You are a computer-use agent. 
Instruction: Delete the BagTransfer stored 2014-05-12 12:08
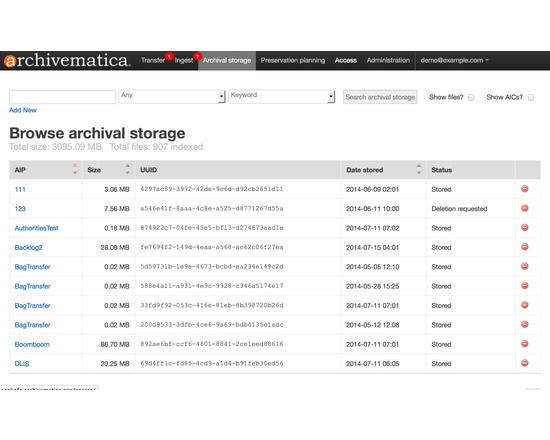coord(524,324)
